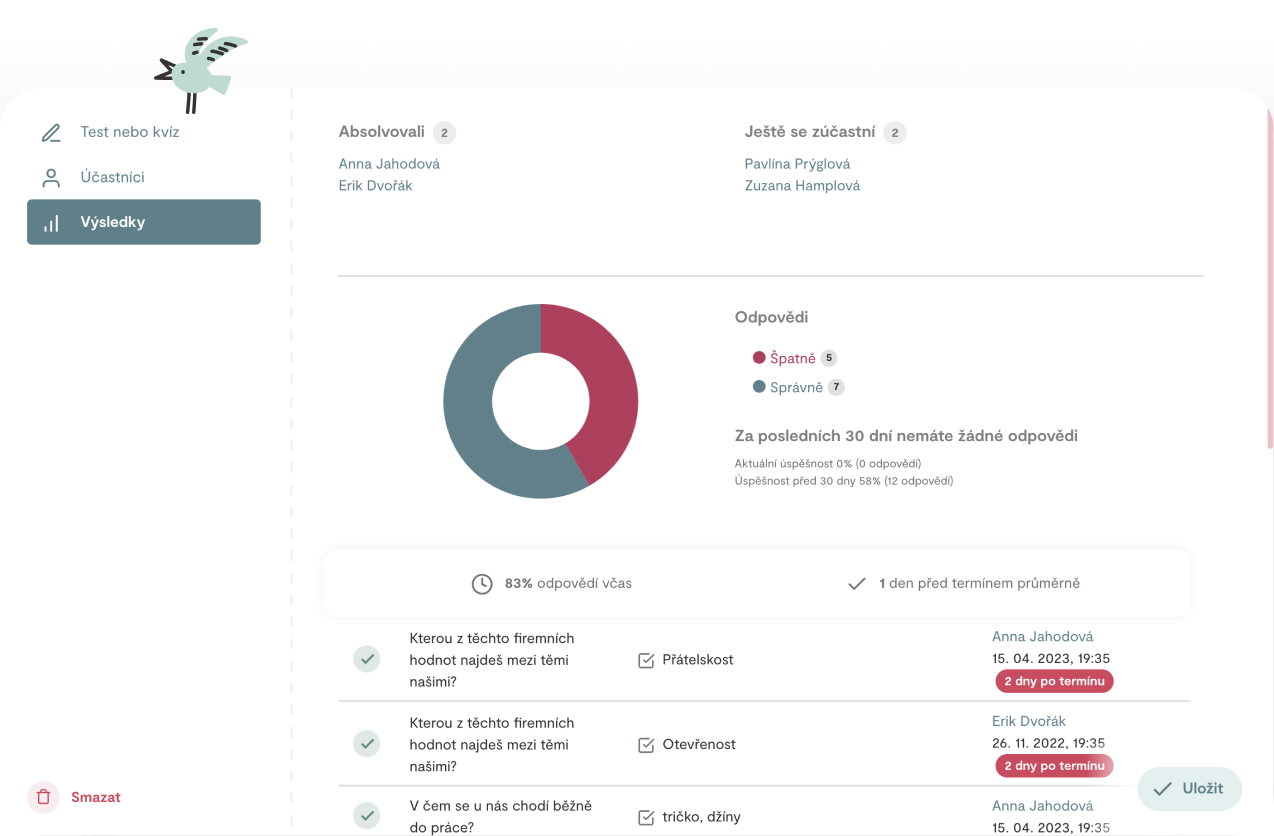Click the bar chart icon in Výsledky
This screenshot has height=836, width=1274.
(51, 223)
